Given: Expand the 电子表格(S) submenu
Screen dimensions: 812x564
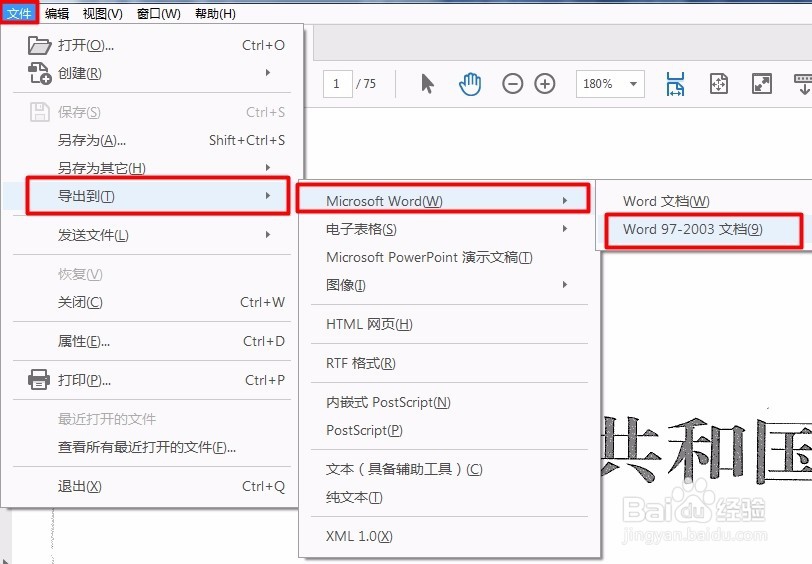Looking at the screenshot, I should pos(450,229).
